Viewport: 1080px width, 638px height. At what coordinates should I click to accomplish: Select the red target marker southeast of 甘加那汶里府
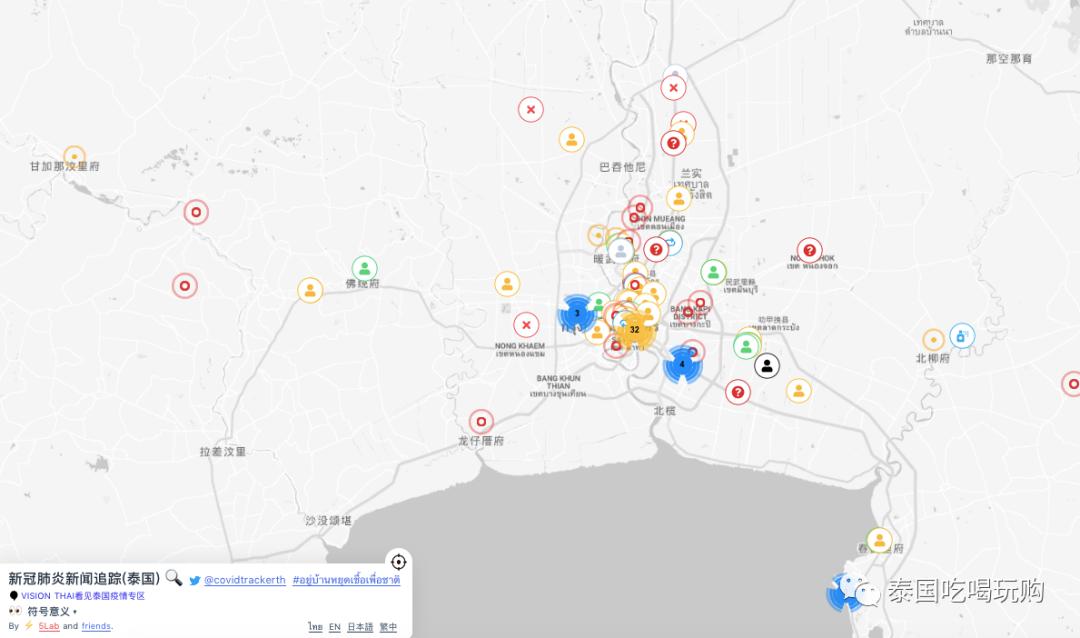[196, 212]
